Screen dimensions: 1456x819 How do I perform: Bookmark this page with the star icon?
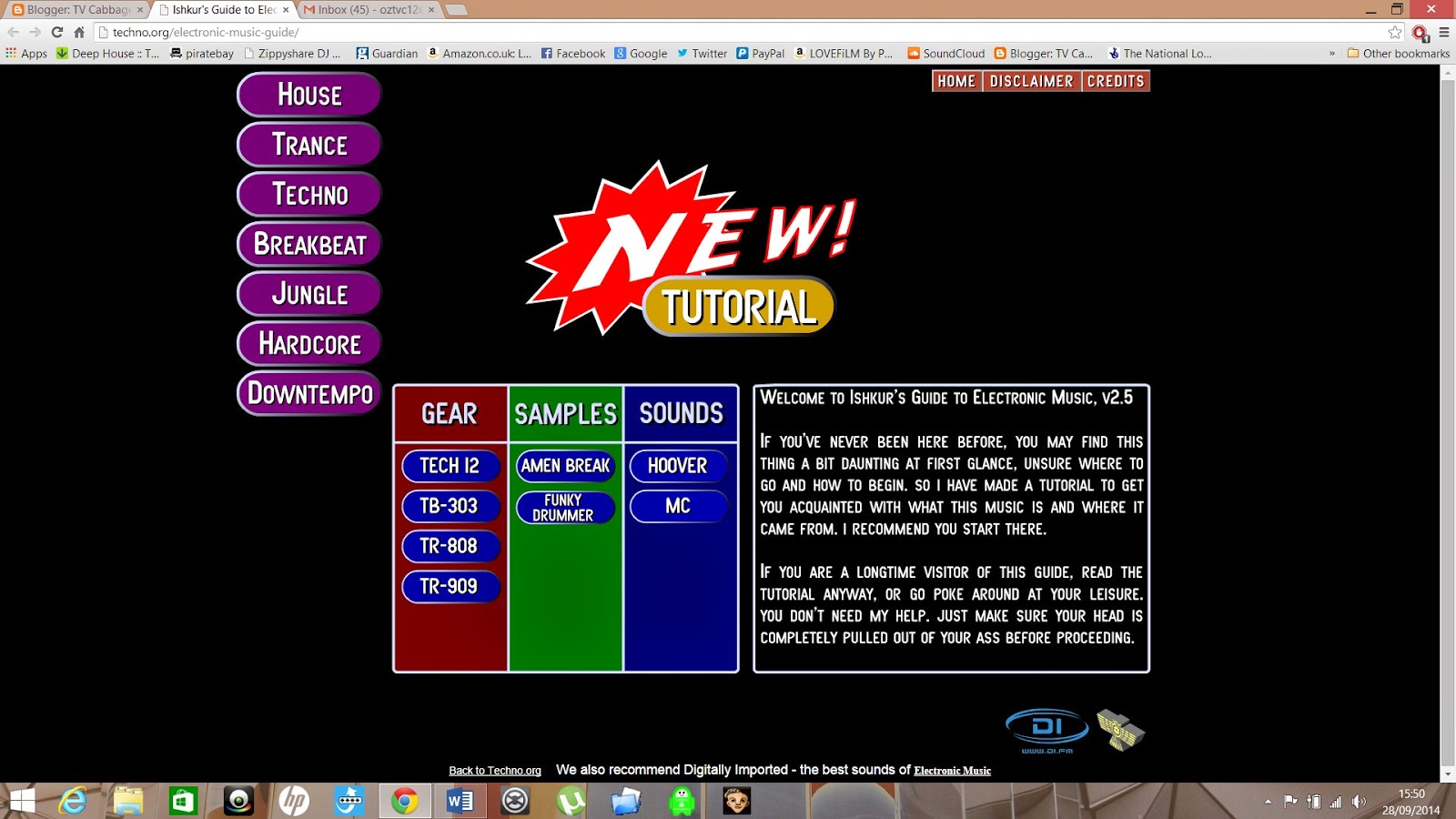tap(1395, 32)
